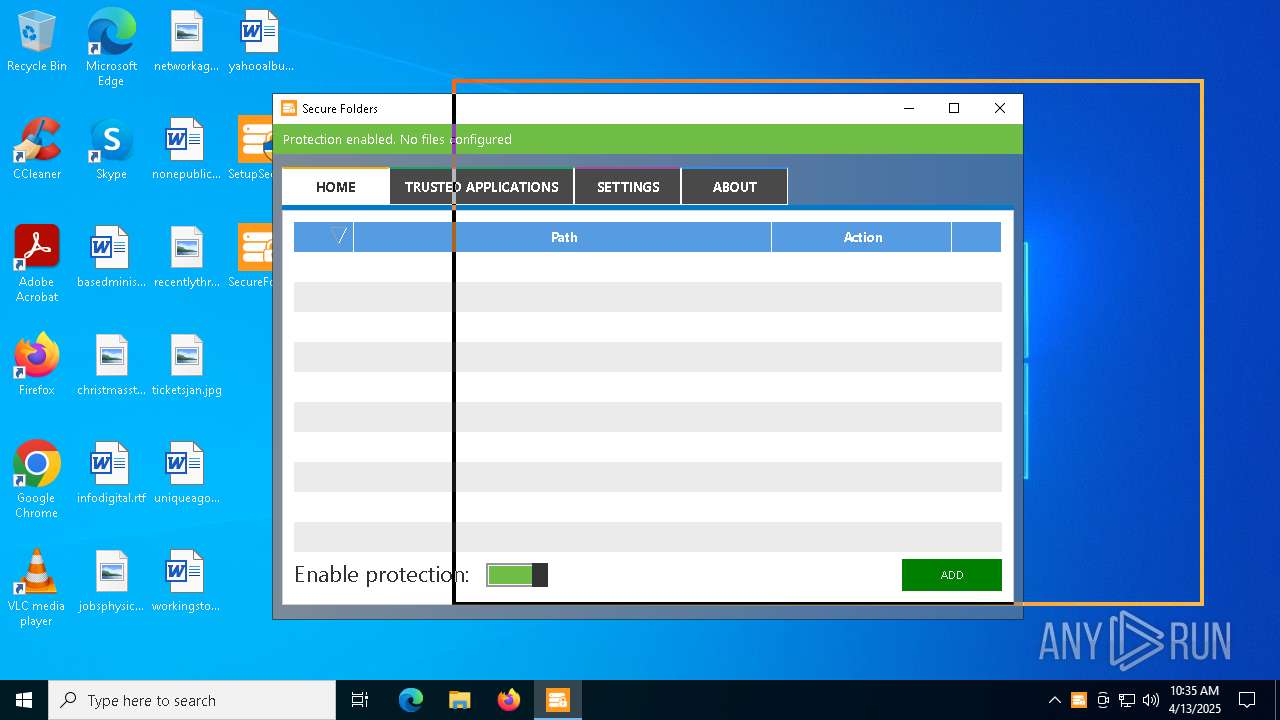This screenshot has height=720, width=1280.
Task: Select the networkag... image file icon
Action: click(x=186, y=42)
